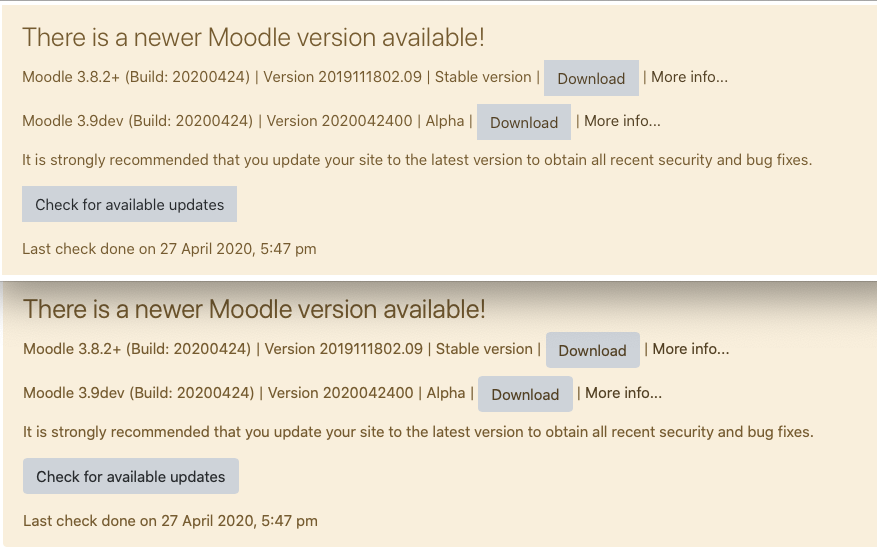This screenshot has width=877, height=551.
Task: Click the lower 'Moodle 3.9dev (Build: 20200424)' text
Action: 139,393
